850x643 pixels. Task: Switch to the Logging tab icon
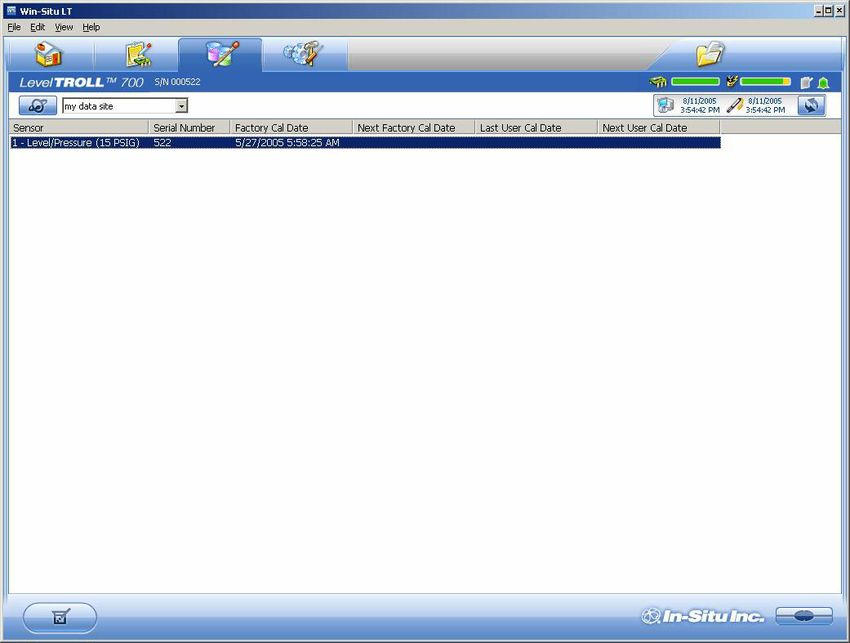[138, 54]
